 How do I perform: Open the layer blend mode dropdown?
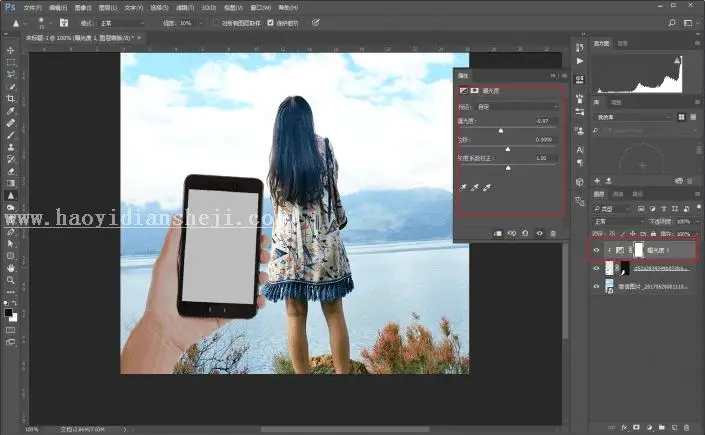tap(619, 221)
